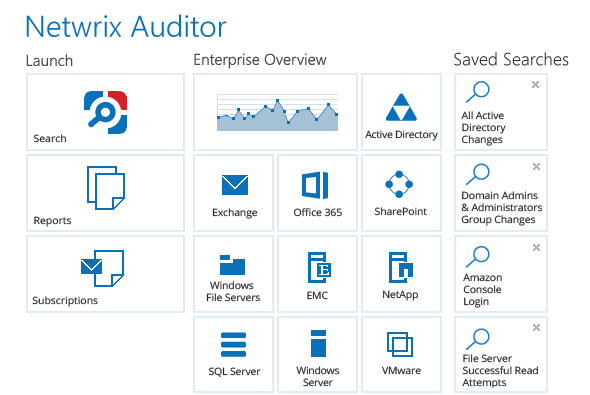This screenshot has height=395, width=590.
Task: Select the SQL Server tile
Action: coord(233,355)
